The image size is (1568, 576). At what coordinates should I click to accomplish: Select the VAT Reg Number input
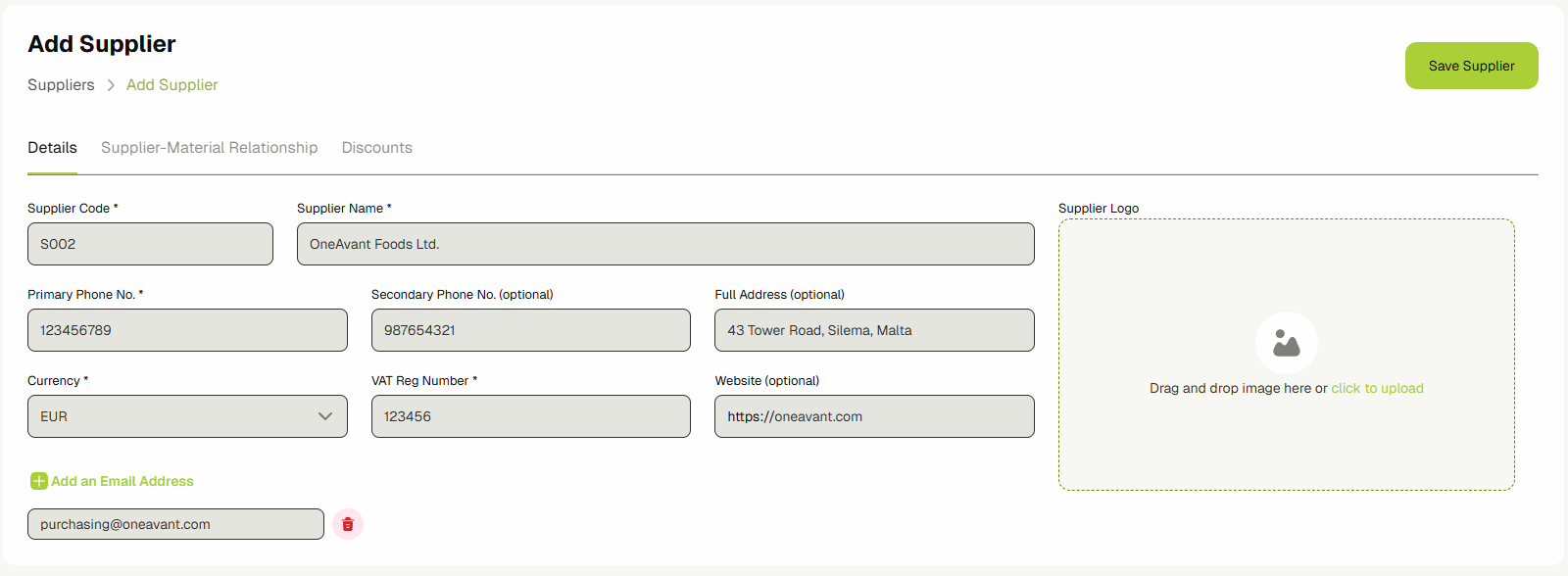click(x=530, y=416)
